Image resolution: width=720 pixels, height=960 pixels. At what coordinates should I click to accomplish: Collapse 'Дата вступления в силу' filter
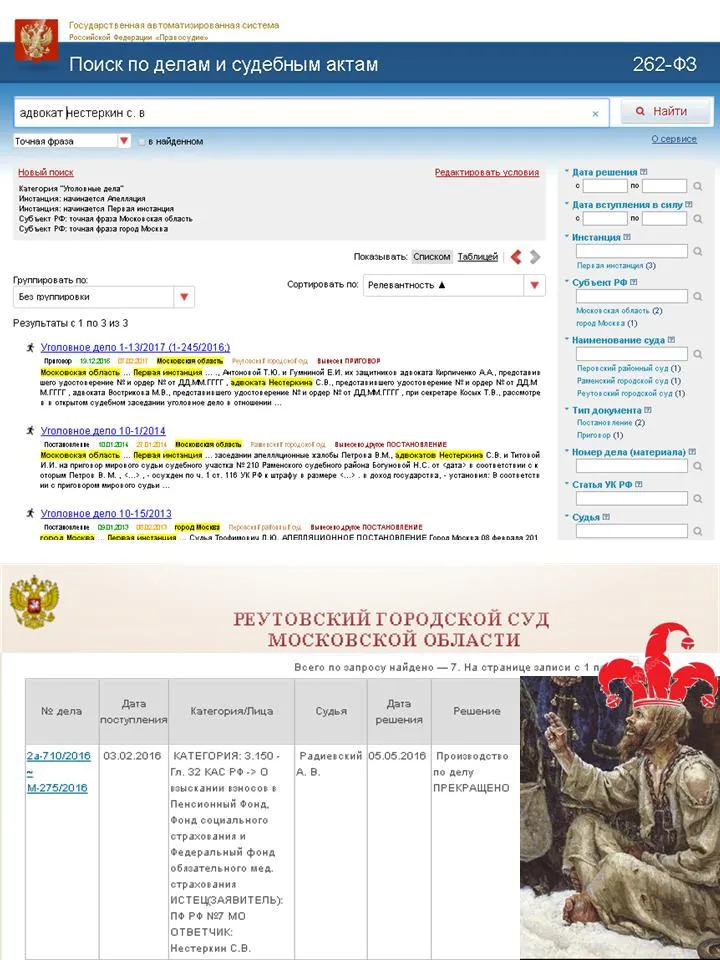point(567,204)
